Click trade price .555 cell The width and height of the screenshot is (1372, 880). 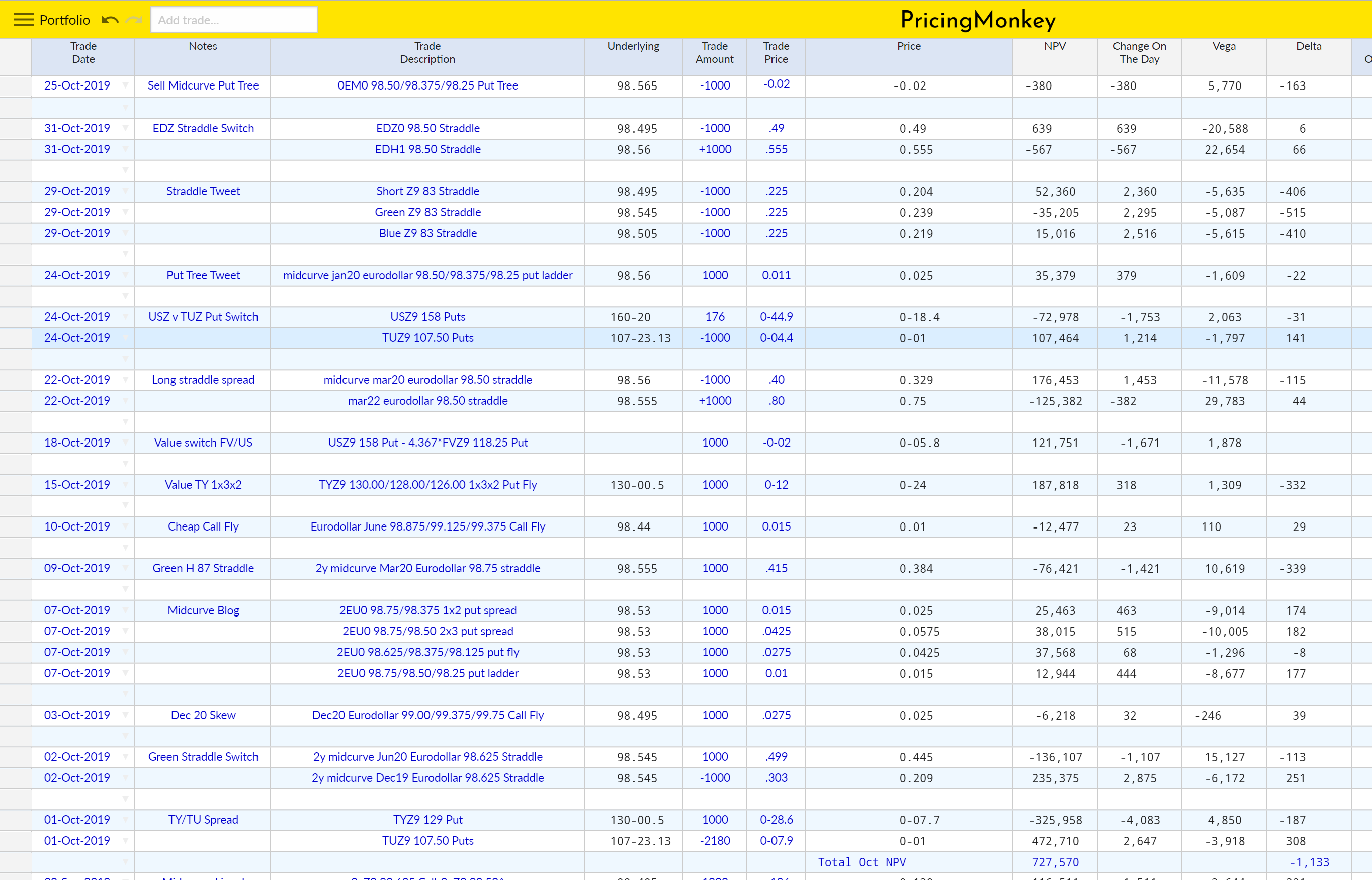coord(776,150)
